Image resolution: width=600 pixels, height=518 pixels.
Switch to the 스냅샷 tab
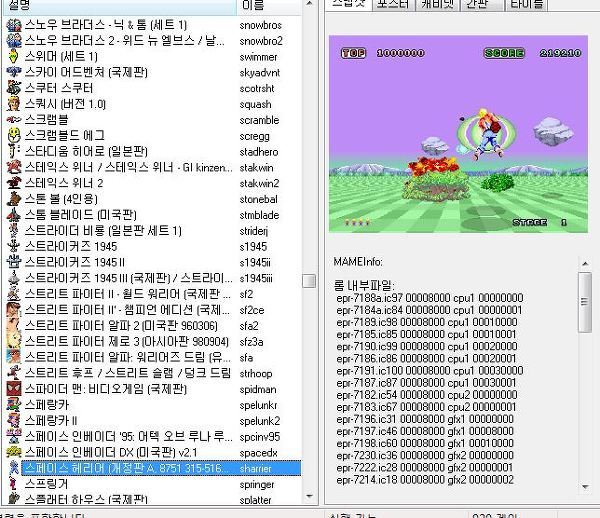point(347,4)
